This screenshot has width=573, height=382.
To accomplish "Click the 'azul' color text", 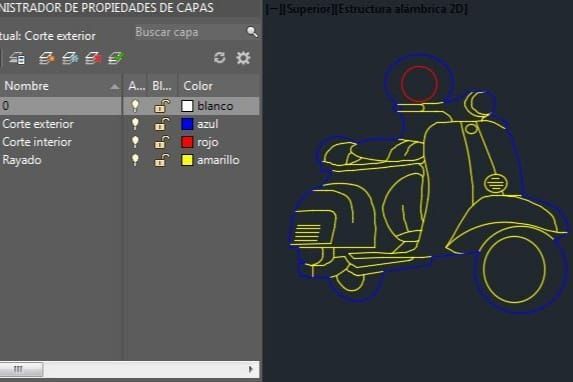I will coord(207,124).
